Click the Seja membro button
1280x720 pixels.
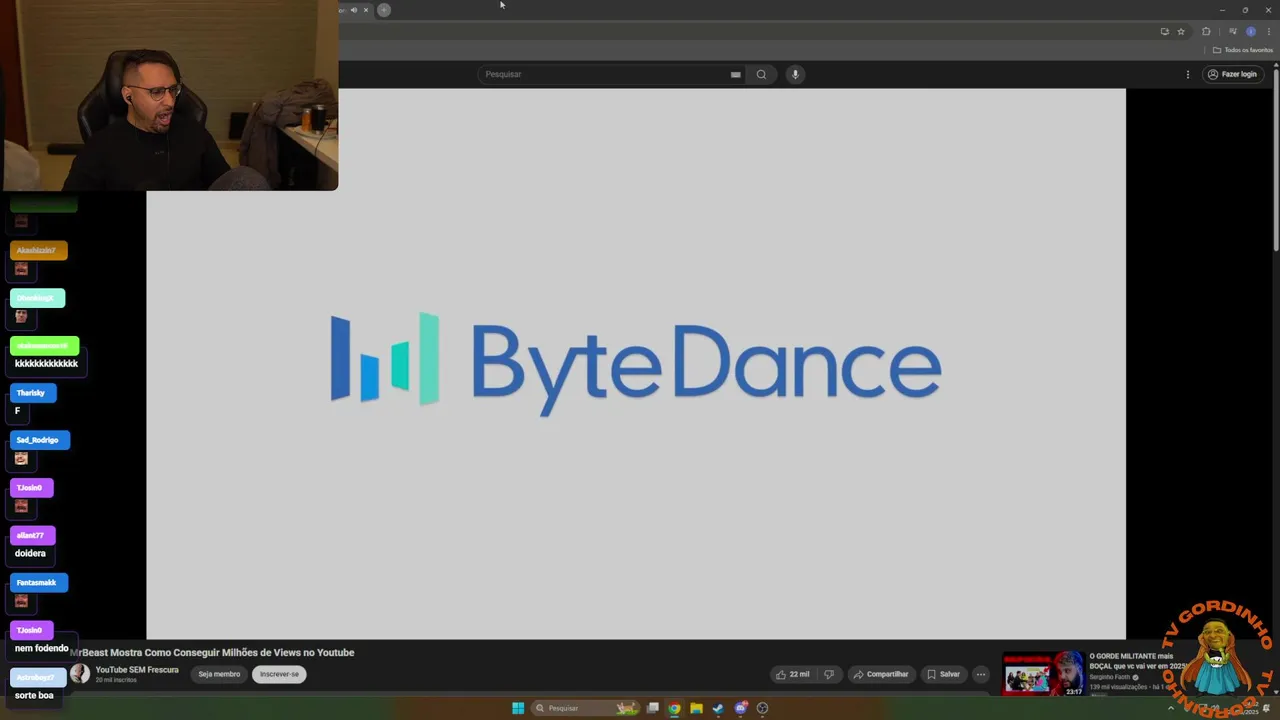[x=219, y=674]
